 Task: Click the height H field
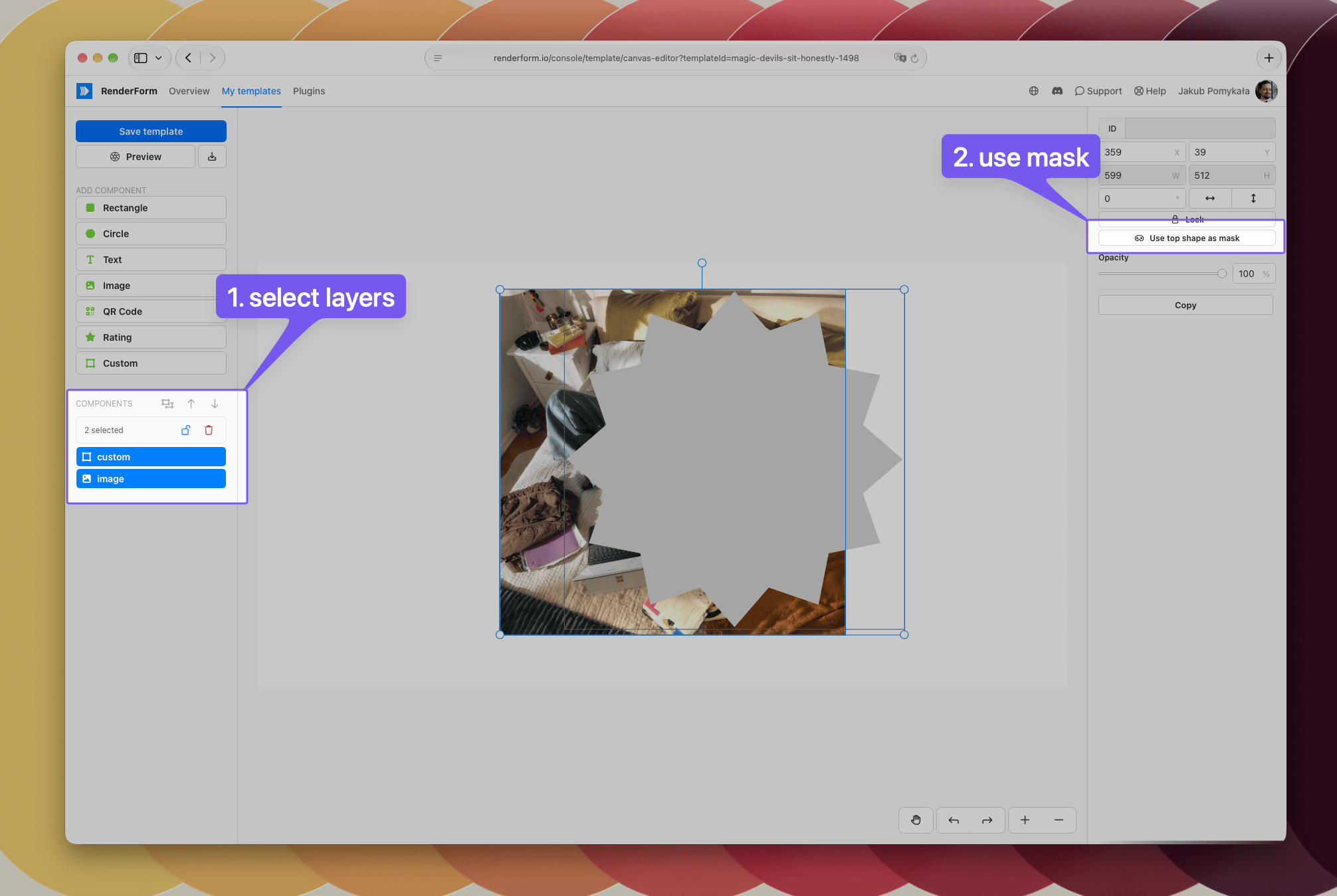point(1231,175)
